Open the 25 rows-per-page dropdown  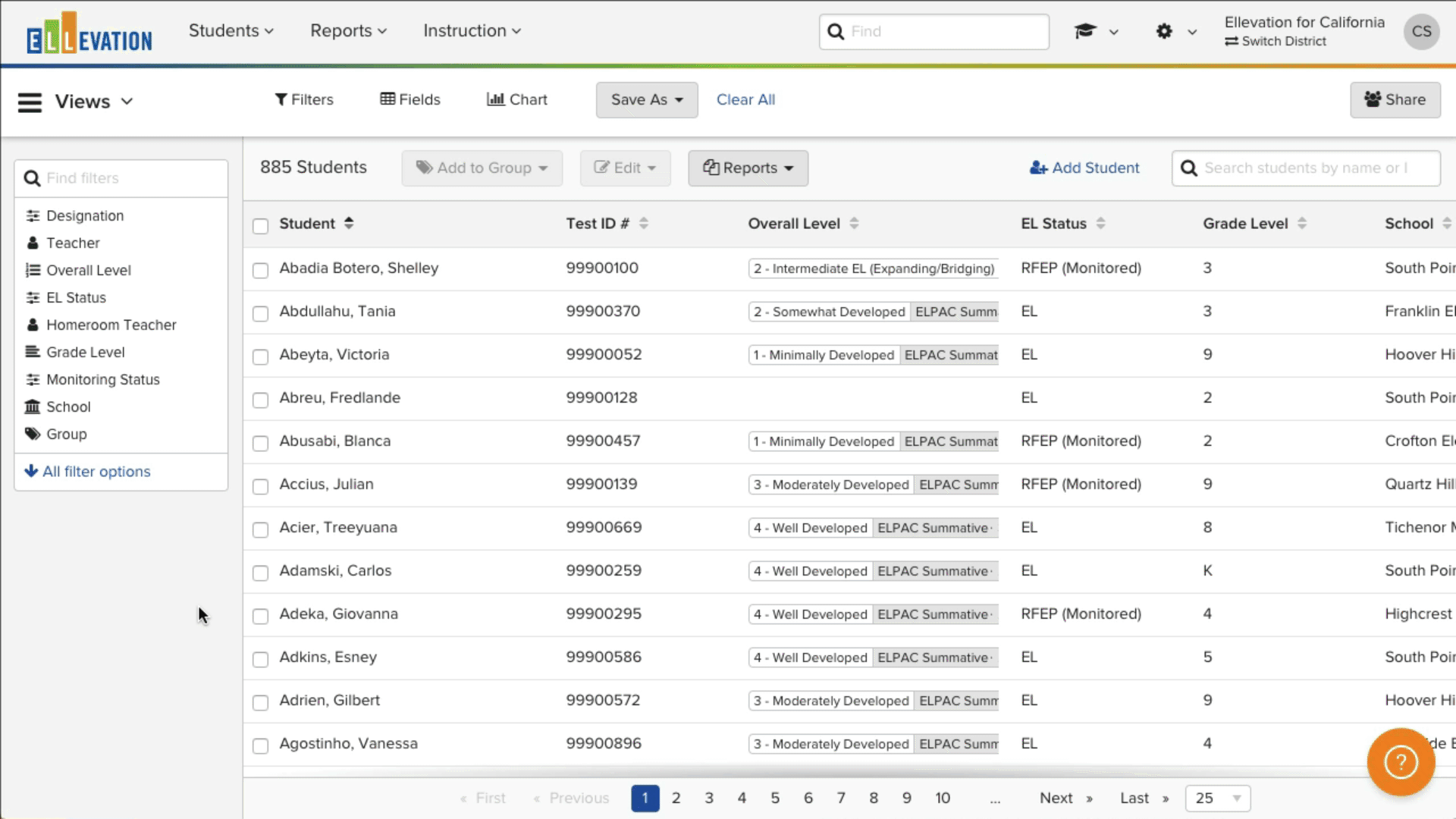(x=1218, y=799)
